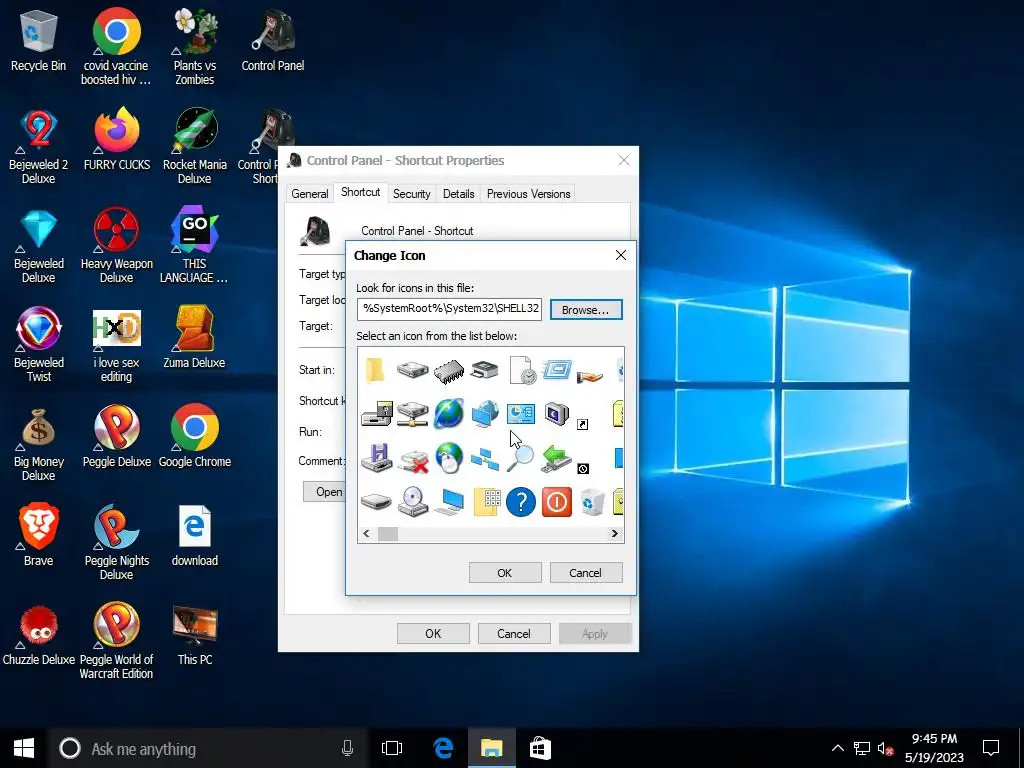Close the Change Icon dialog with X
The height and width of the screenshot is (768, 1024).
click(x=621, y=255)
